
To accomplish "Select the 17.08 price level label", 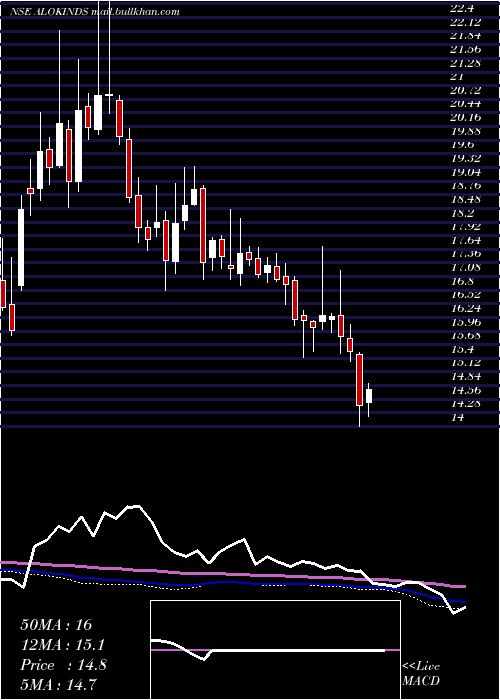I will [465, 267].
